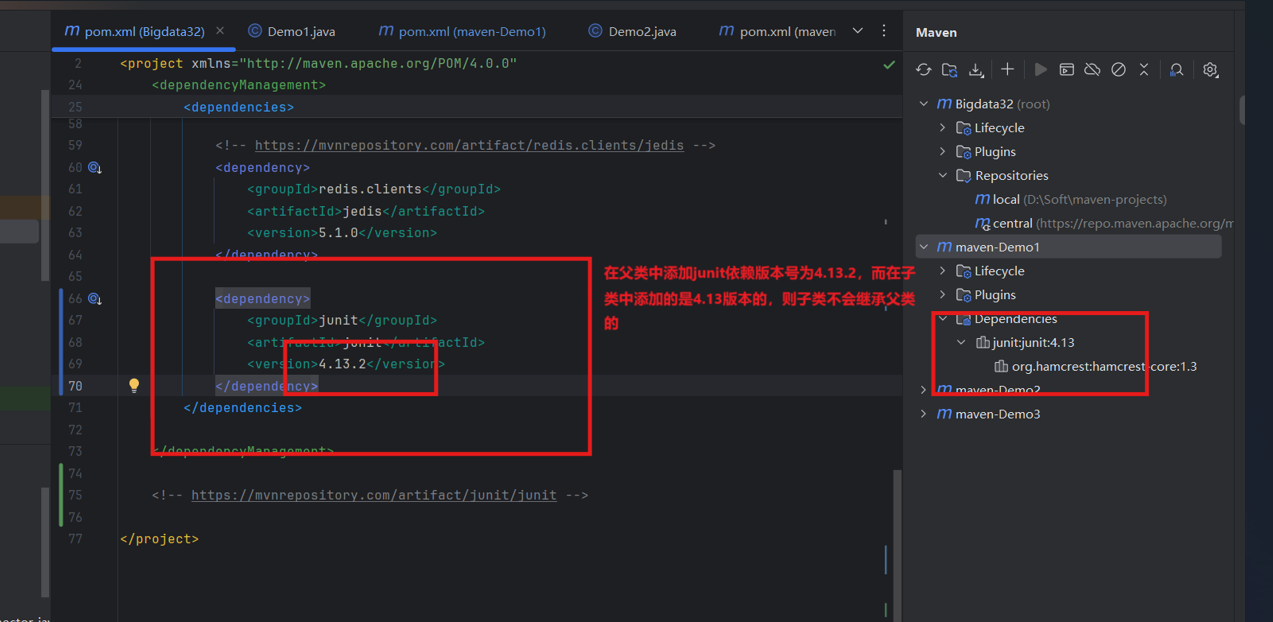This screenshot has height=622, width=1273.
Task: Click gutter icon on line 66
Action: tap(95, 299)
